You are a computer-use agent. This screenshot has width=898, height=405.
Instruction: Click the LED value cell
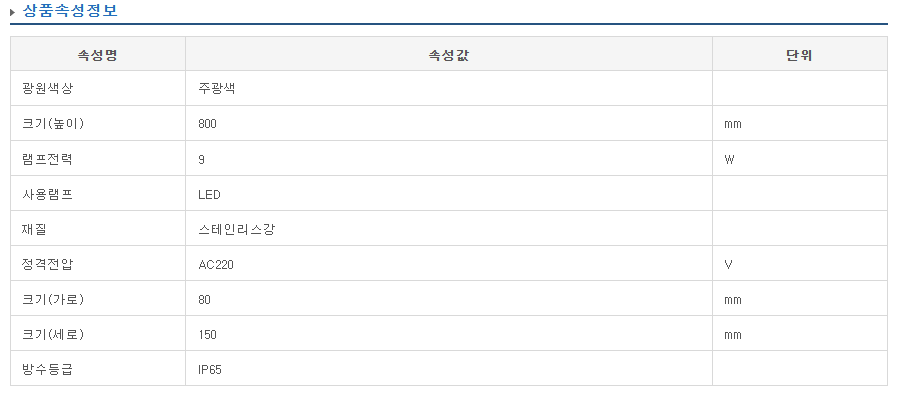210,194
